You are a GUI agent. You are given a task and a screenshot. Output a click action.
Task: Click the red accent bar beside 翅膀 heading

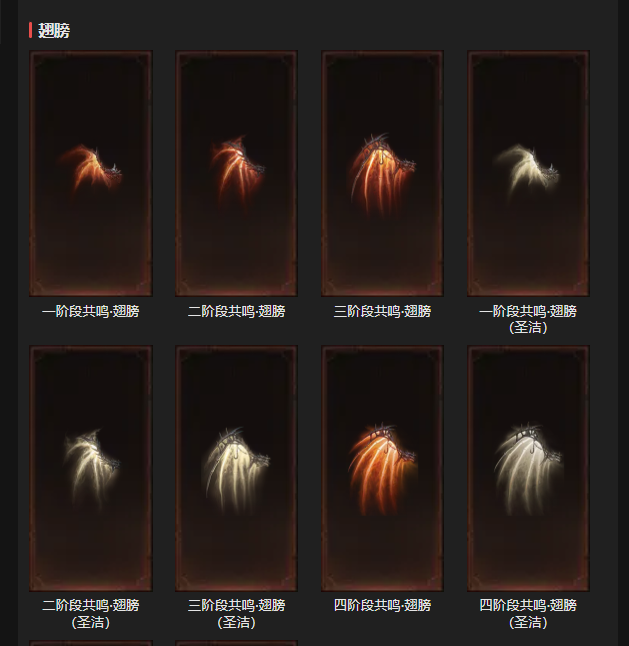click(x=30, y=30)
